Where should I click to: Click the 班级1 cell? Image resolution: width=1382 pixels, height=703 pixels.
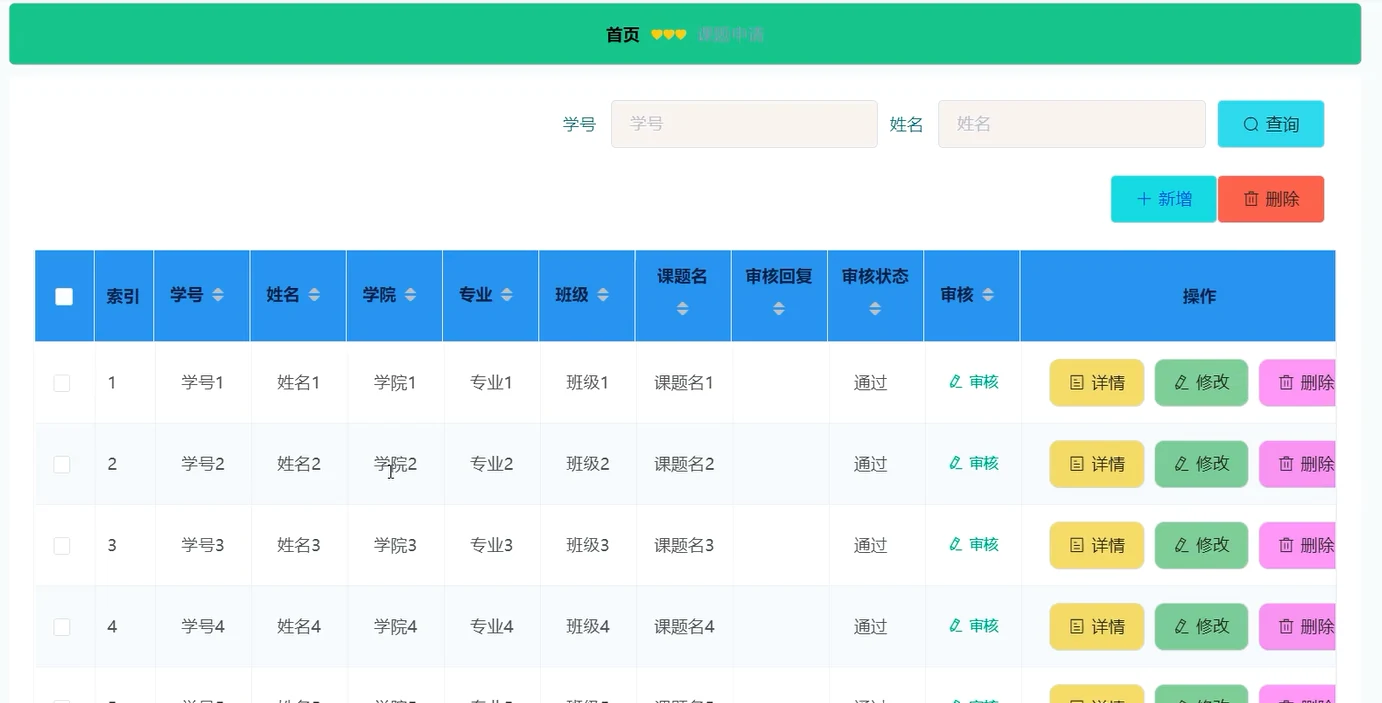tap(588, 383)
